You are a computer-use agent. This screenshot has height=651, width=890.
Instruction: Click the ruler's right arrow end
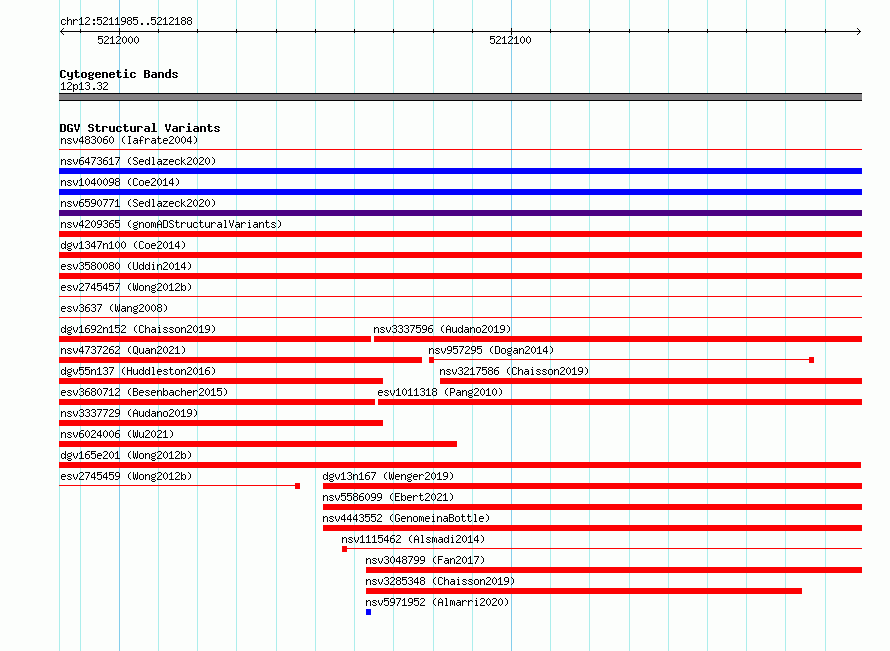click(x=859, y=31)
